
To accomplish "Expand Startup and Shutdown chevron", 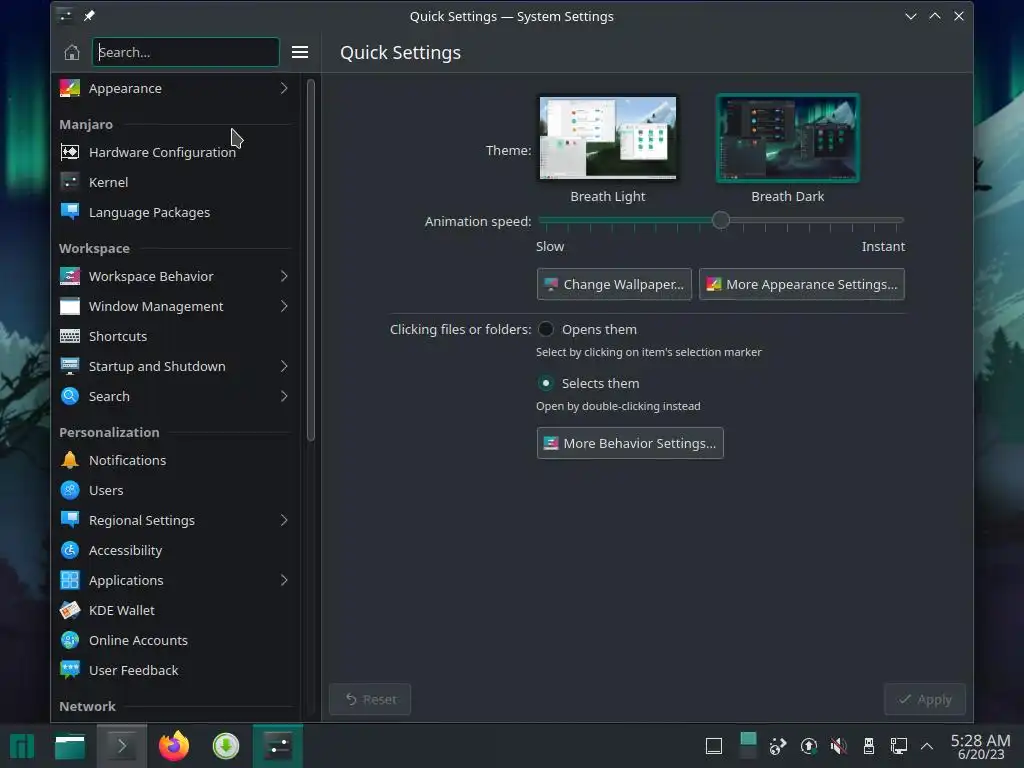I will pyautogui.click(x=284, y=366).
